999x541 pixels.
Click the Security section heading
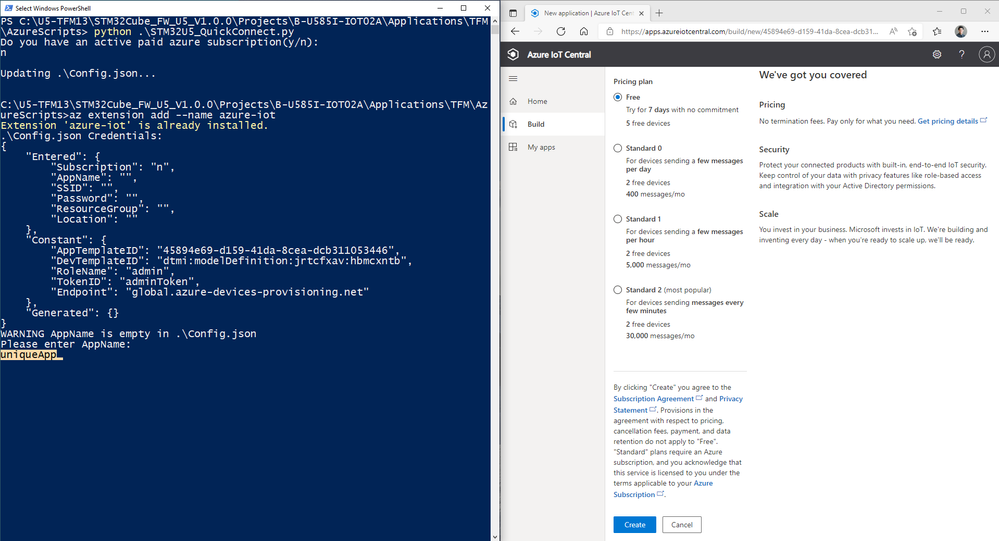pos(774,150)
